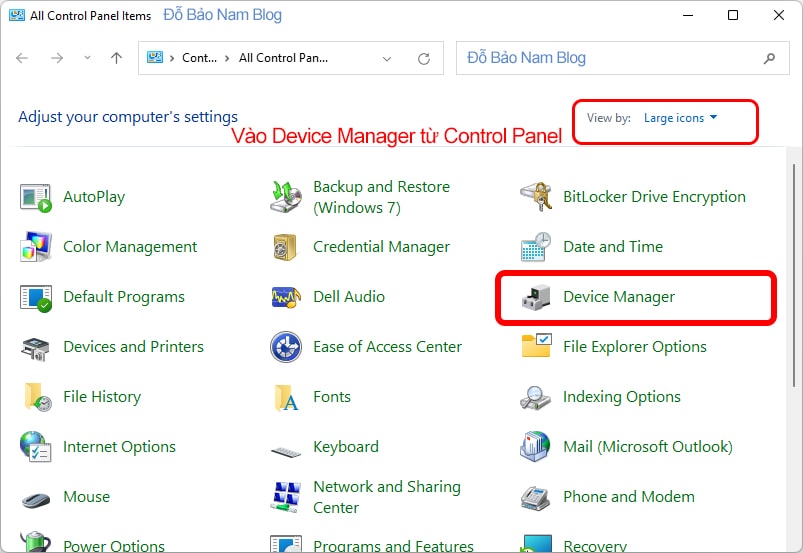Viewport: 803px width, 553px height.
Task: Click the Default Programs link text
Action: (124, 297)
